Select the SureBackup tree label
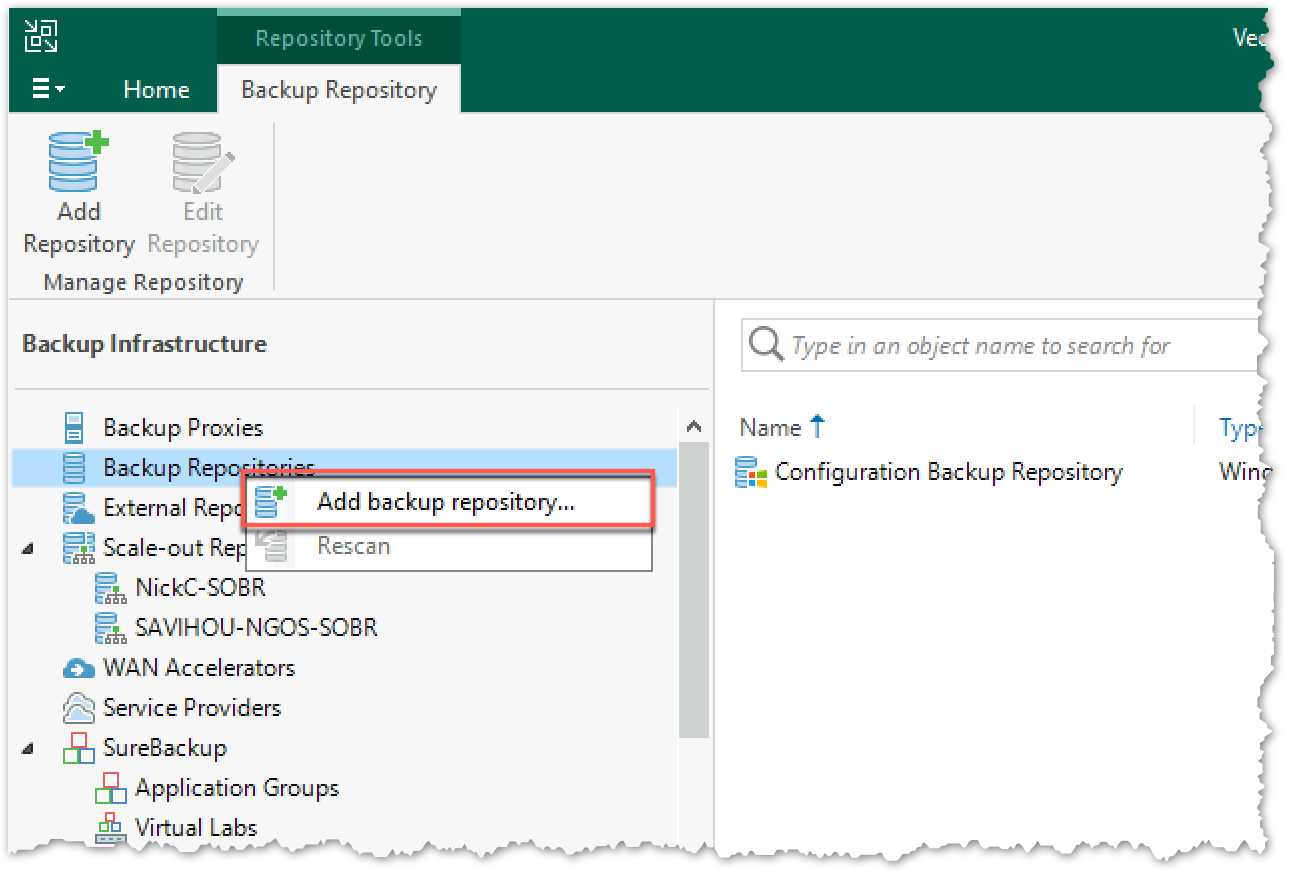The width and height of the screenshot is (1292, 874). click(x=165, y=748)
